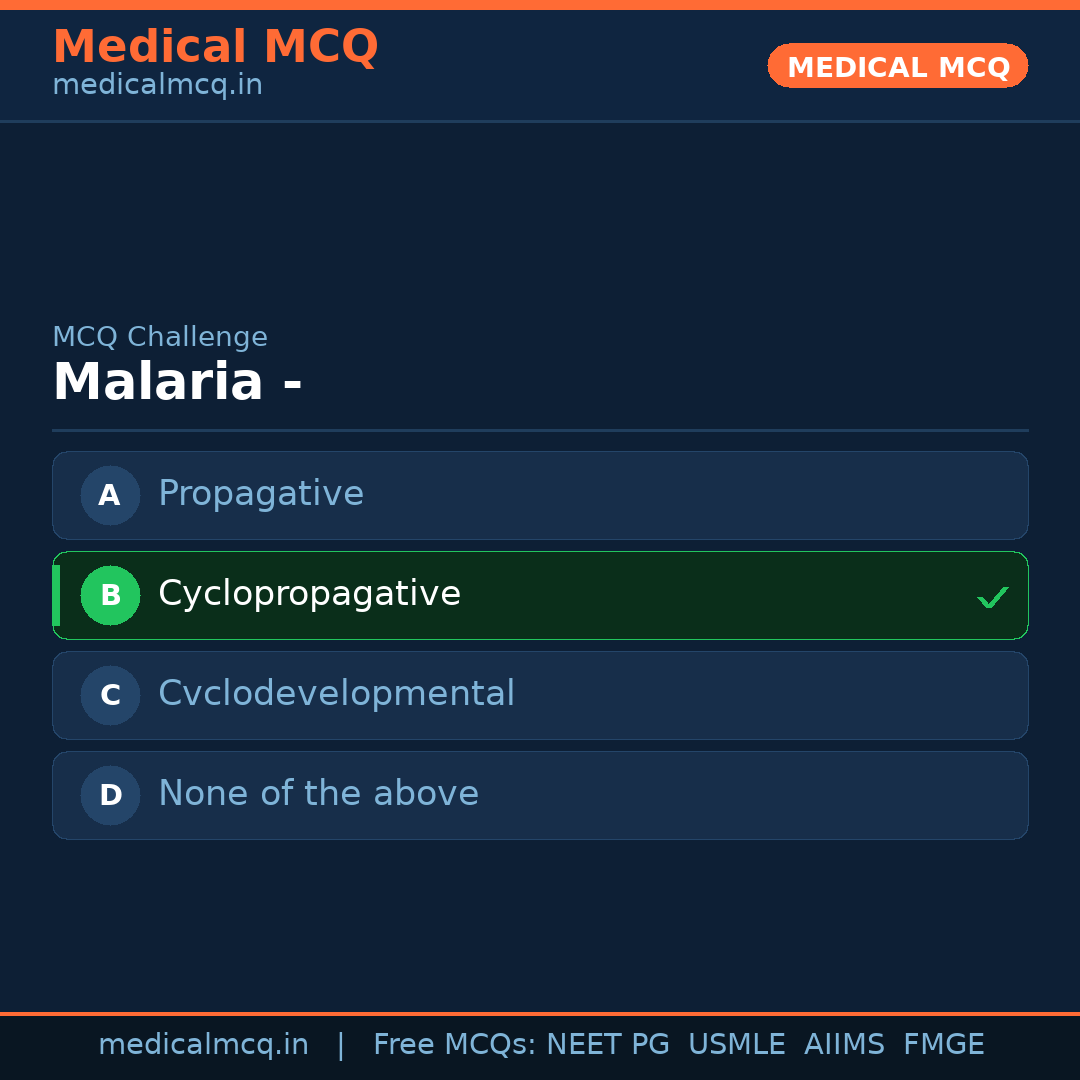Expand the Malaria question heading

point(178,381)
